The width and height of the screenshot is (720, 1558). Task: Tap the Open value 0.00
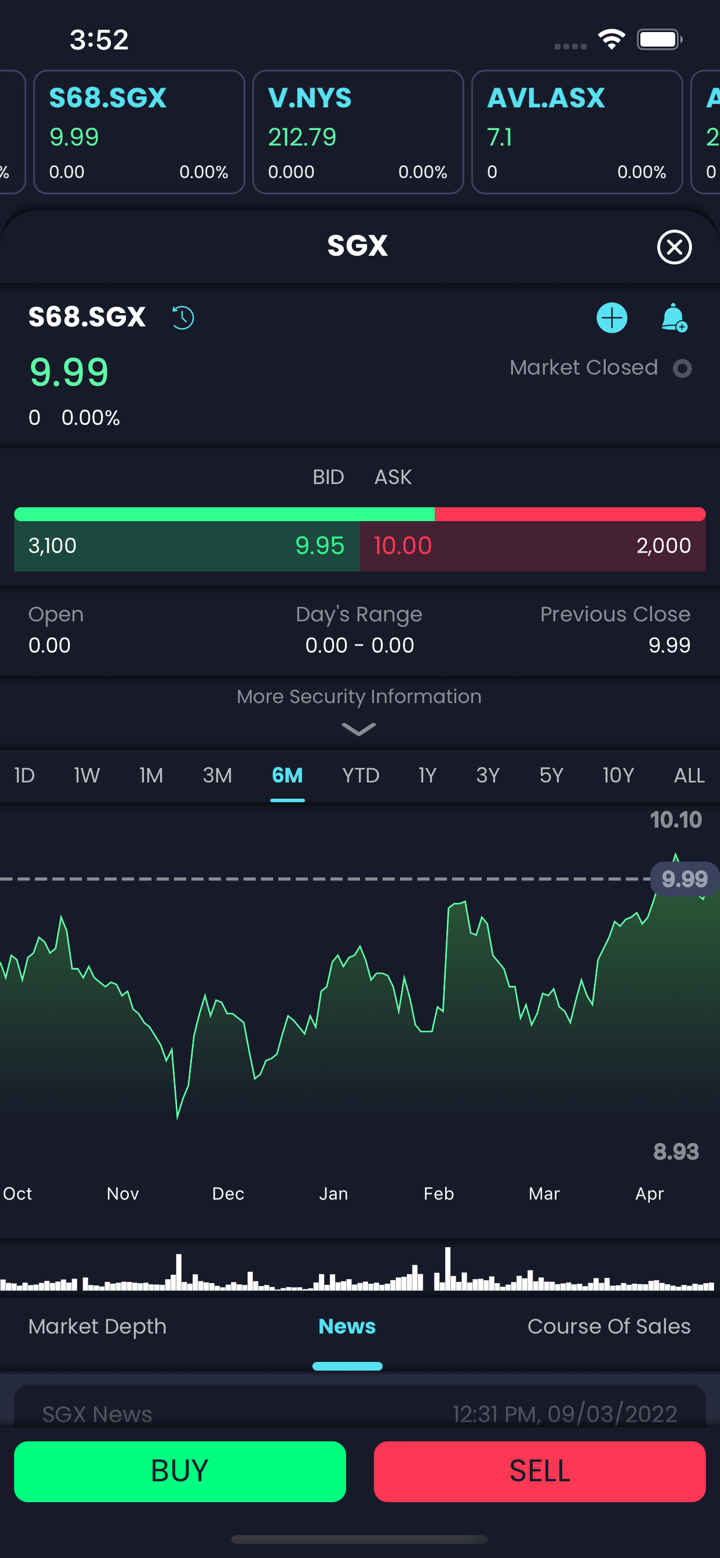coord(49,646)
